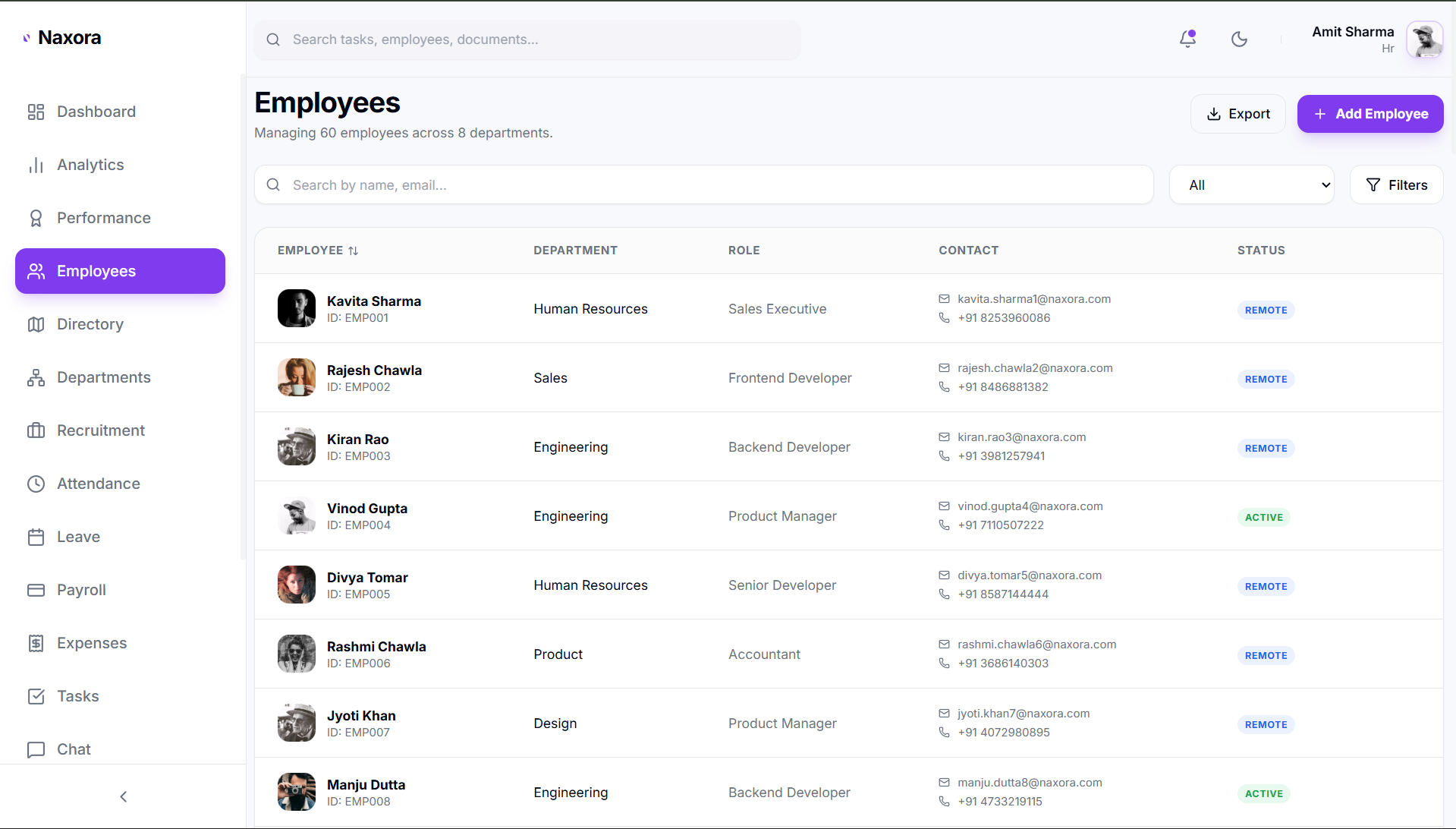
Task: Click the Departments hierarchy icon
Action: (x=36, y=377)
